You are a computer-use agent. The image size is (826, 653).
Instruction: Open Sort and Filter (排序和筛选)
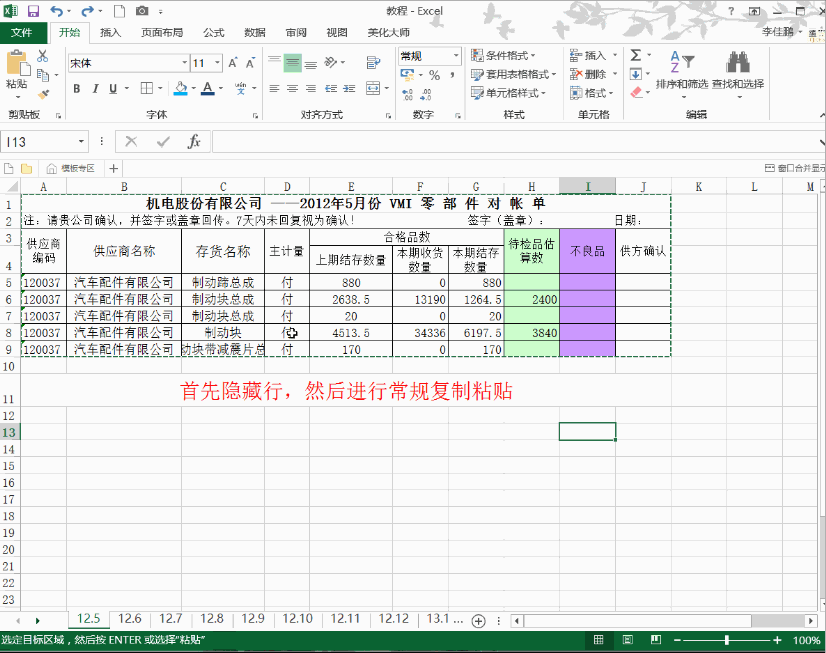(681, 70)
